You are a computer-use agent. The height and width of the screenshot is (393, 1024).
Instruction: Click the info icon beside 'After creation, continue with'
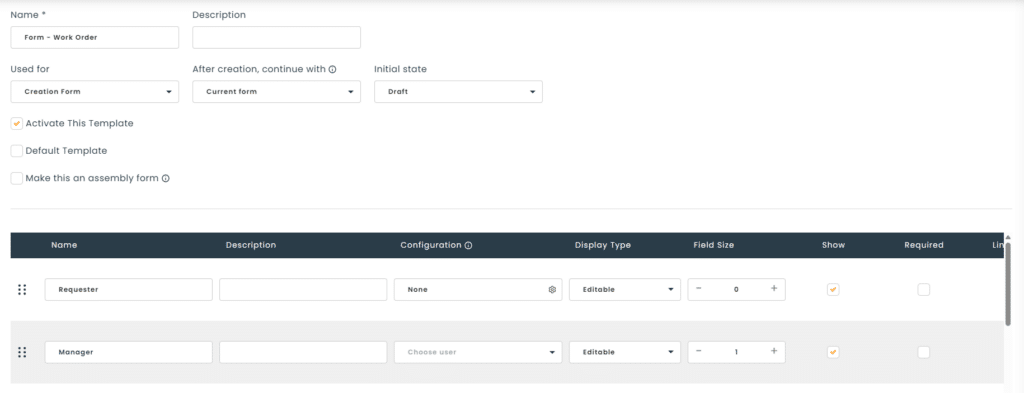(x=332, y=69)
